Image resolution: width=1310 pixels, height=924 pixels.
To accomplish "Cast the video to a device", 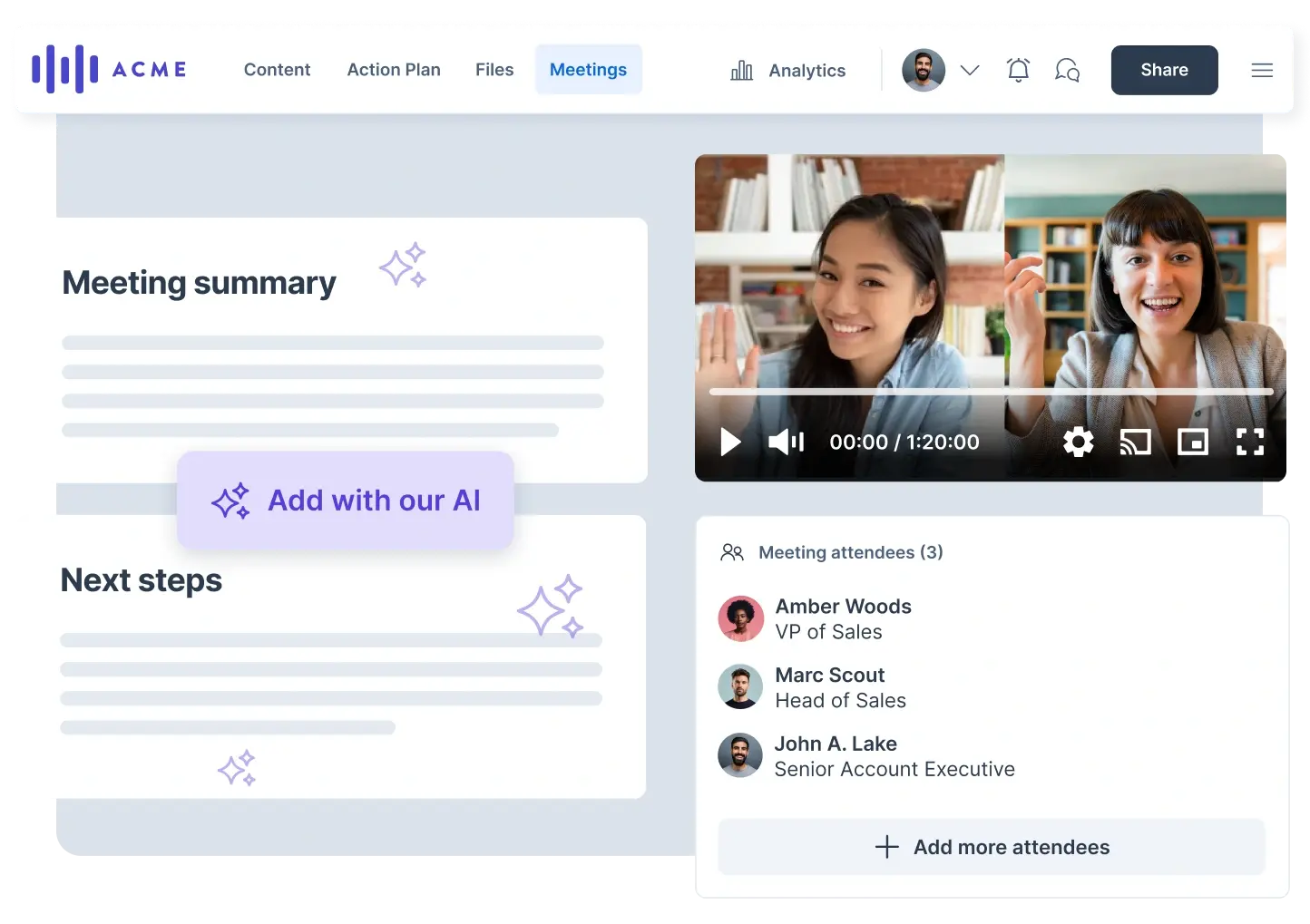I will (x=1135, y=442).
